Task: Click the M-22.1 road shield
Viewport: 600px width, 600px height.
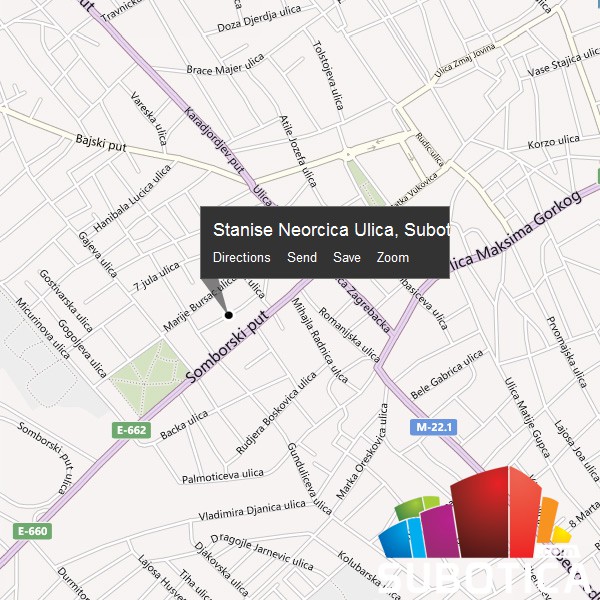Action: (x=433, y=428)
